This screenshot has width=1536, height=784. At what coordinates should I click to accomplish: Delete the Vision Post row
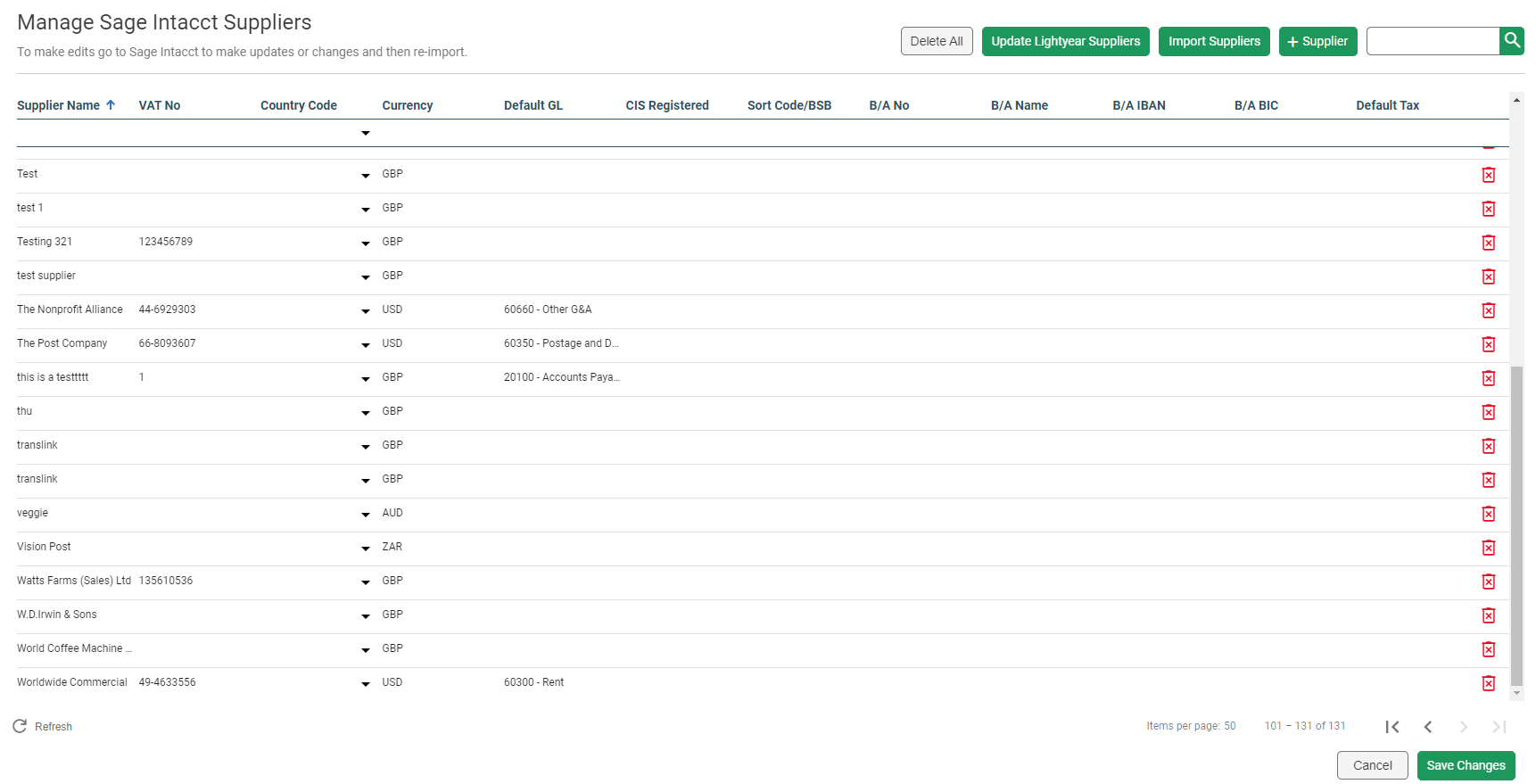pos(1488,548)
